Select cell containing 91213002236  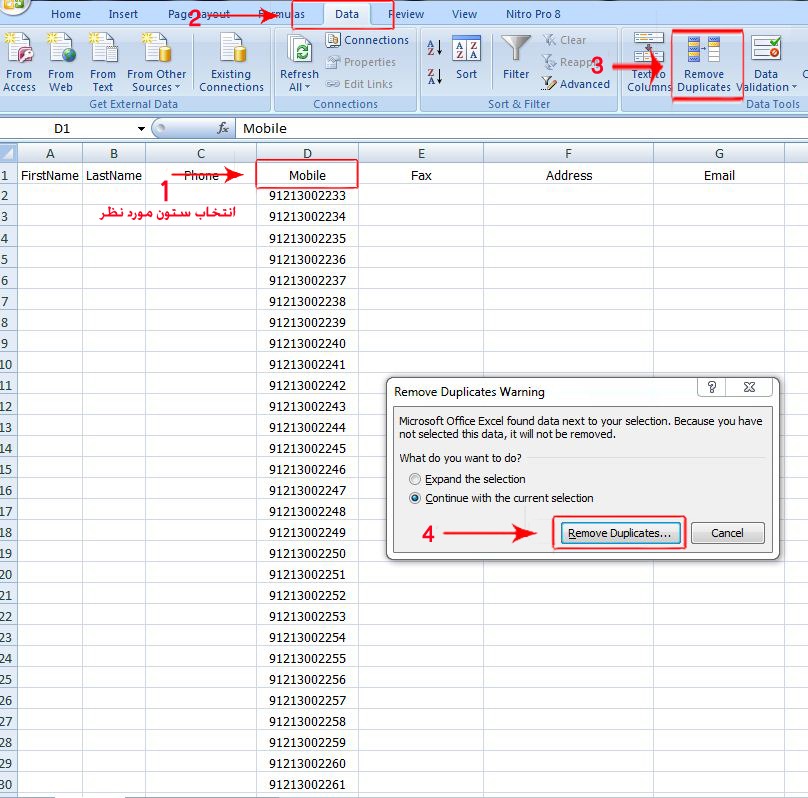[x=307, y=259]
